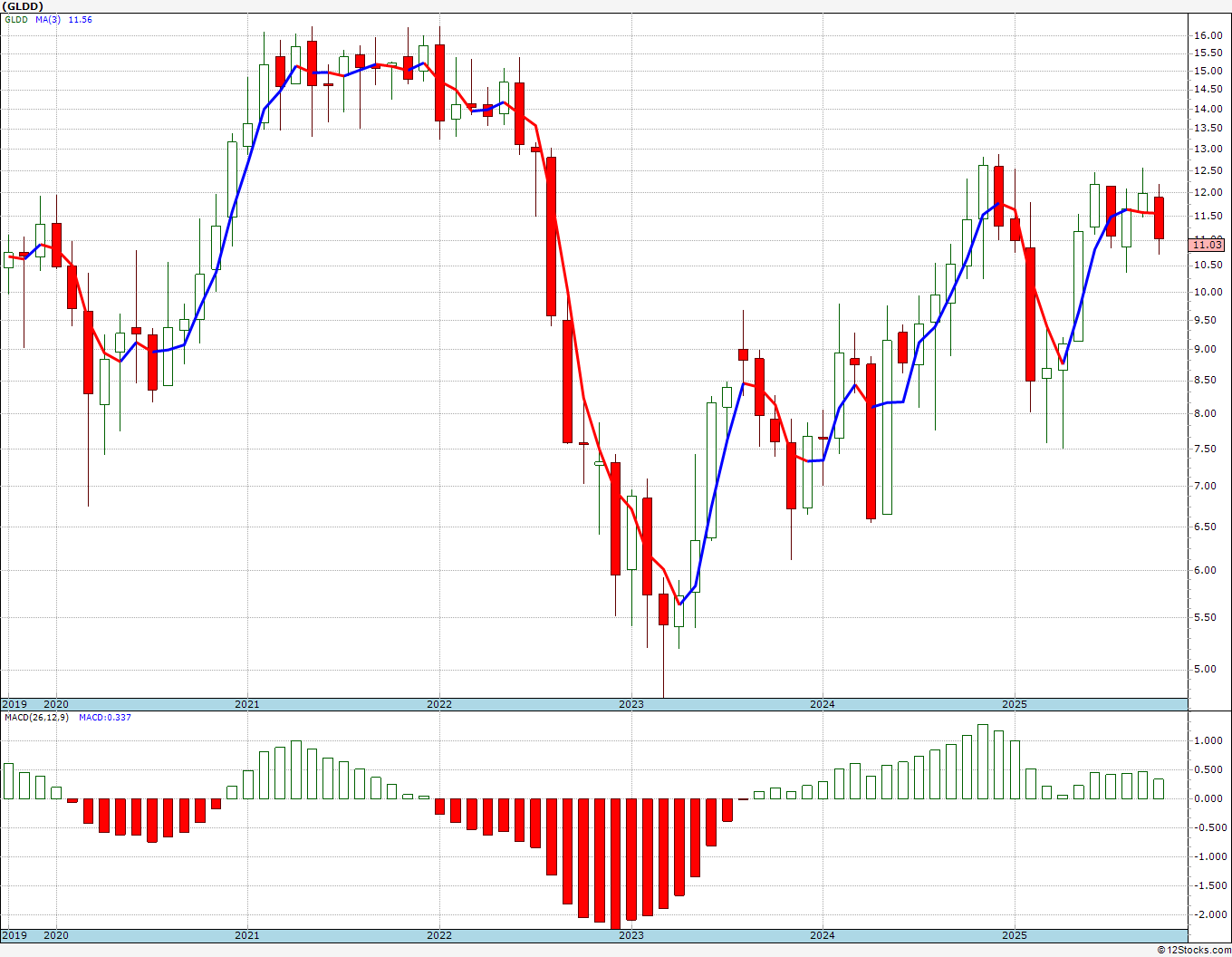
Task: Select the 0.500 MACD axis label
Action: pyautogui.click(x=1208, y=769)
